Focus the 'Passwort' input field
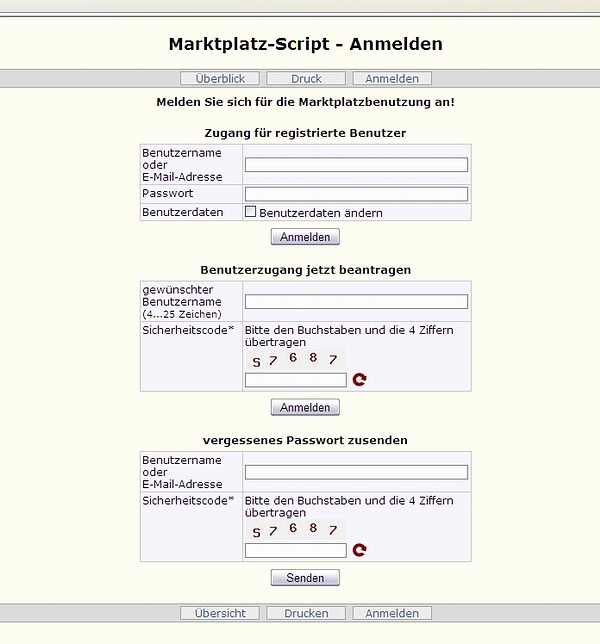Screen dimensions: 600x644 click(x=356, y=194)
